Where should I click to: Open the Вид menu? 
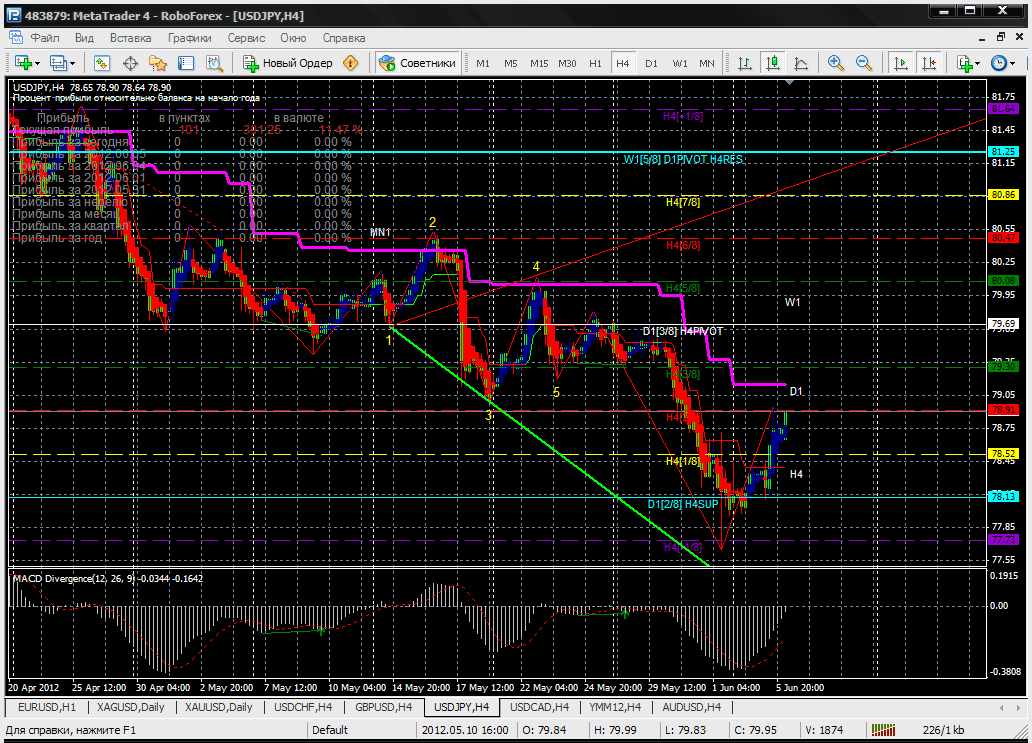click(x=84, y=38)
